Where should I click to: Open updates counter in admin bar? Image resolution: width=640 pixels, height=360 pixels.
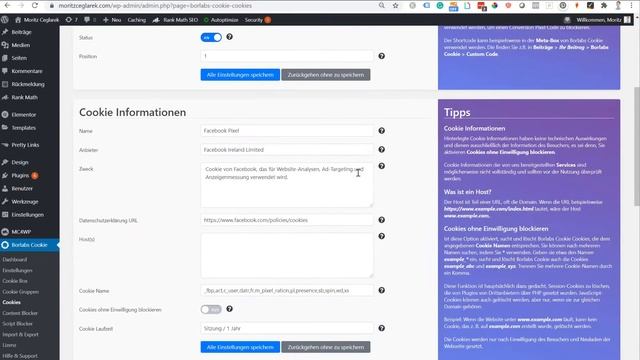click(x=71, y=20)
